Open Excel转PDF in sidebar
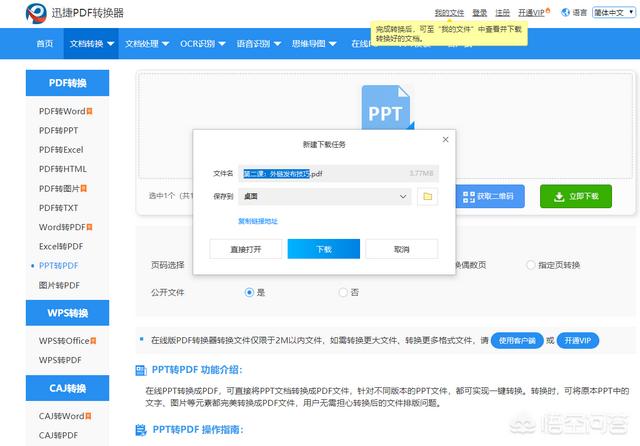This screenshot has height=446, width=640. [61, 246]
